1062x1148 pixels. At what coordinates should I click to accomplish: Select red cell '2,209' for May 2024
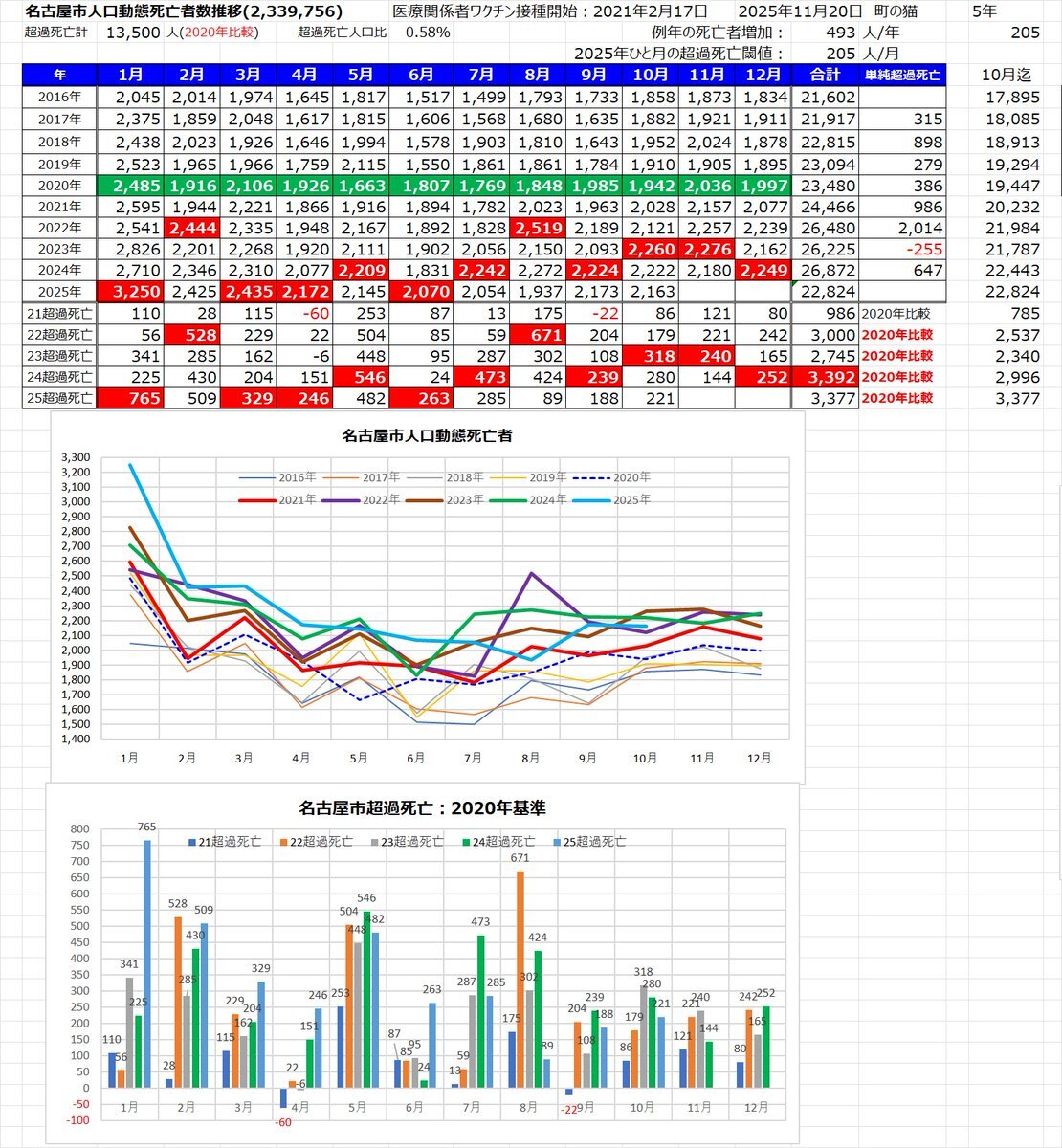[x=363, y=270]
